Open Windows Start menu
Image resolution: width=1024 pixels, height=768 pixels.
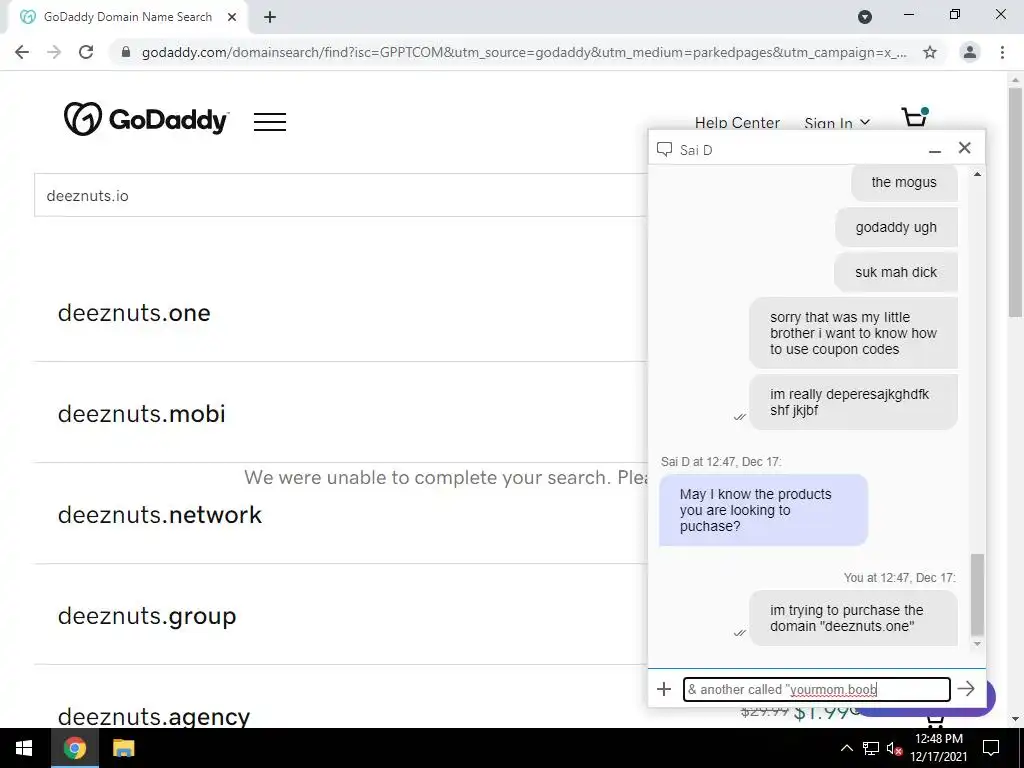point(24,748)
